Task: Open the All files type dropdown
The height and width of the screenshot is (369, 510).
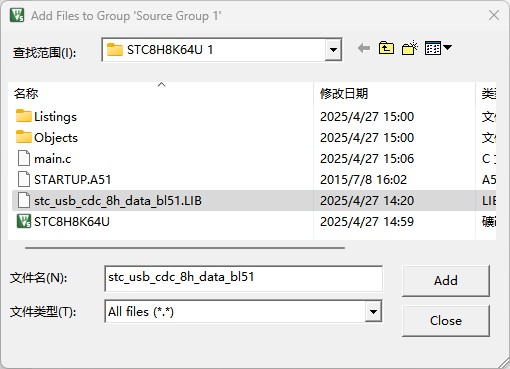Action: point(373,312)
